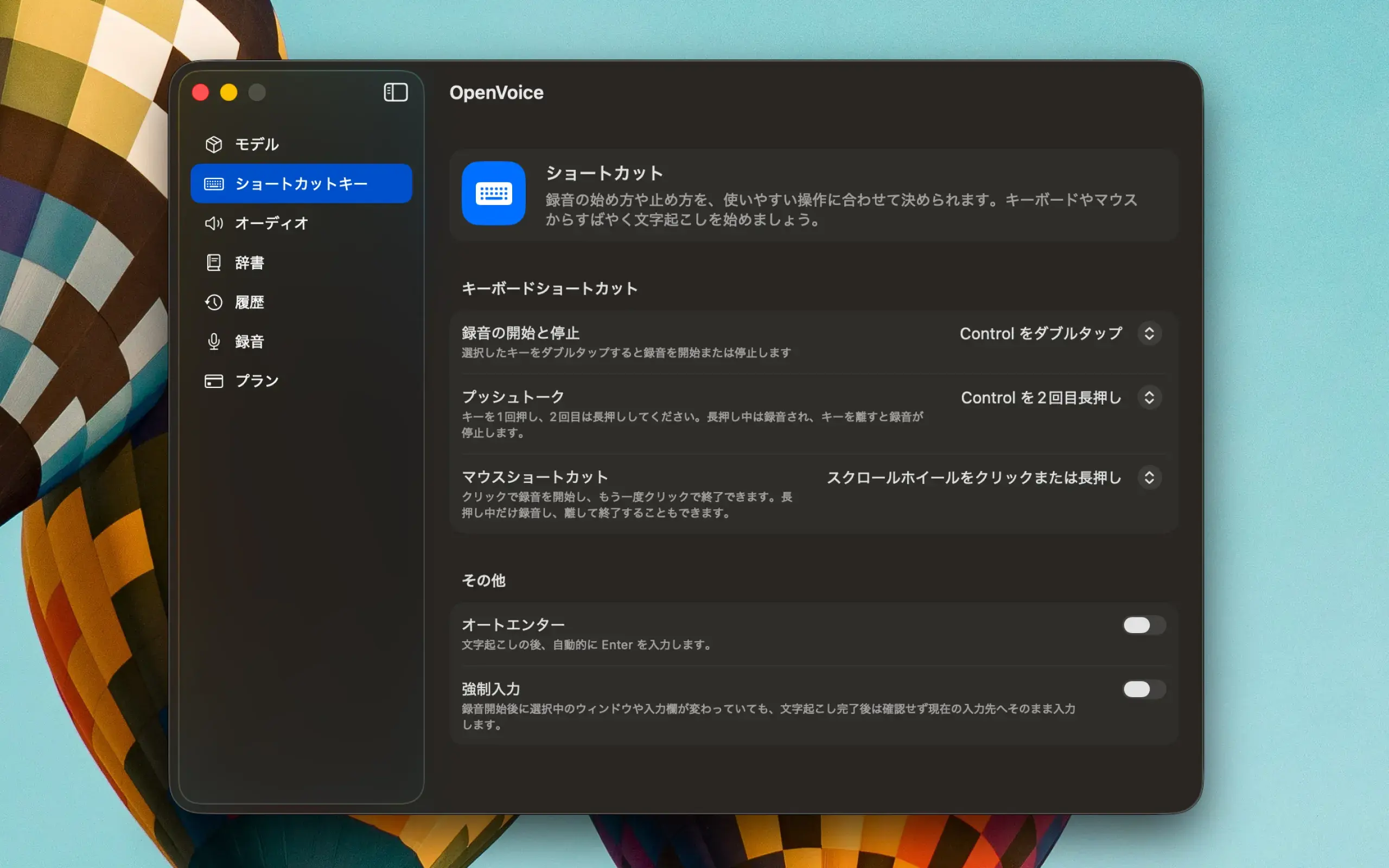Open 辞書 via the book icon
Viewport: 1389px width, 868px height.
[x=214, y=263]
